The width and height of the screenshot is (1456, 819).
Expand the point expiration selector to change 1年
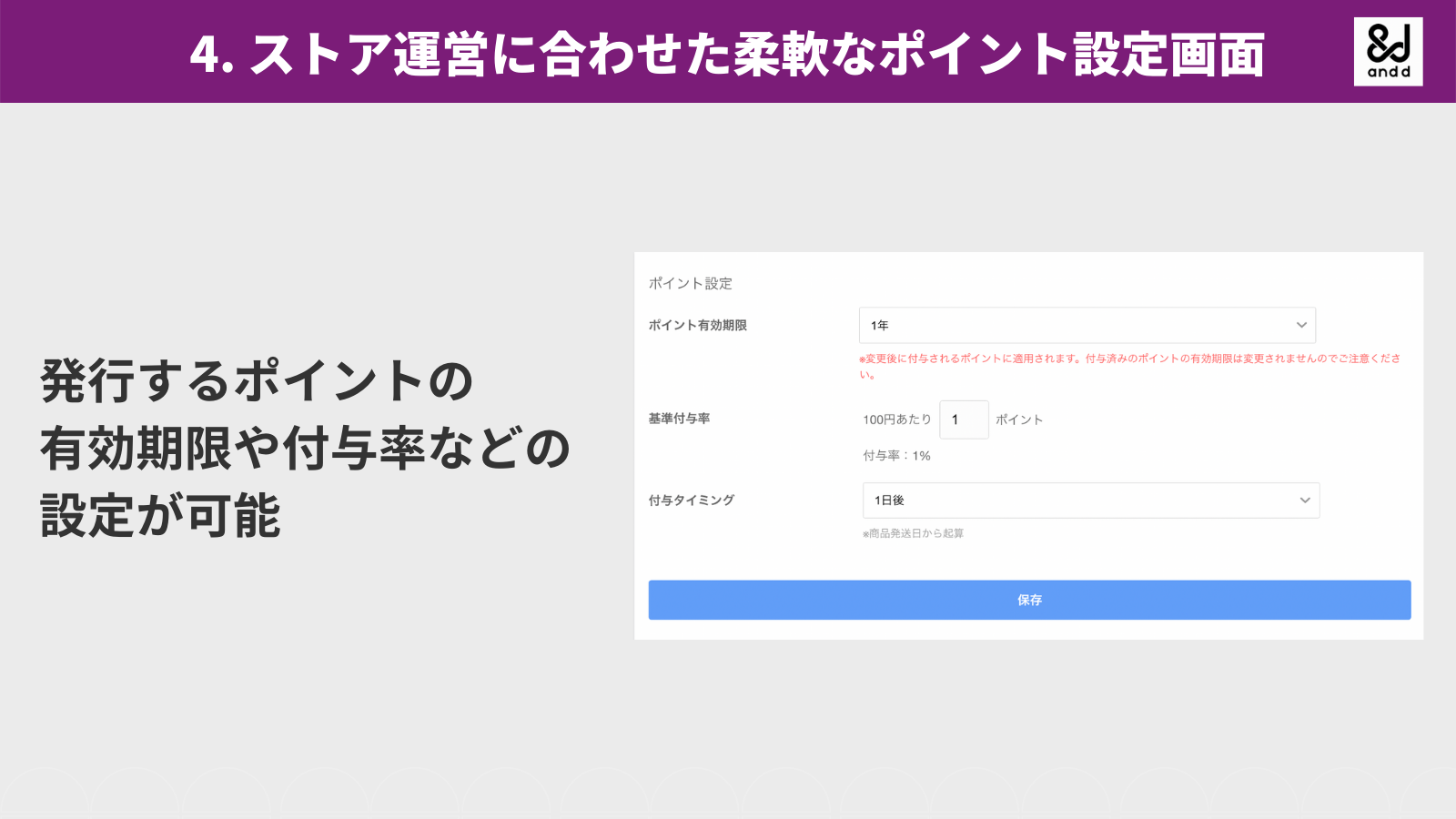point(1087,324)
